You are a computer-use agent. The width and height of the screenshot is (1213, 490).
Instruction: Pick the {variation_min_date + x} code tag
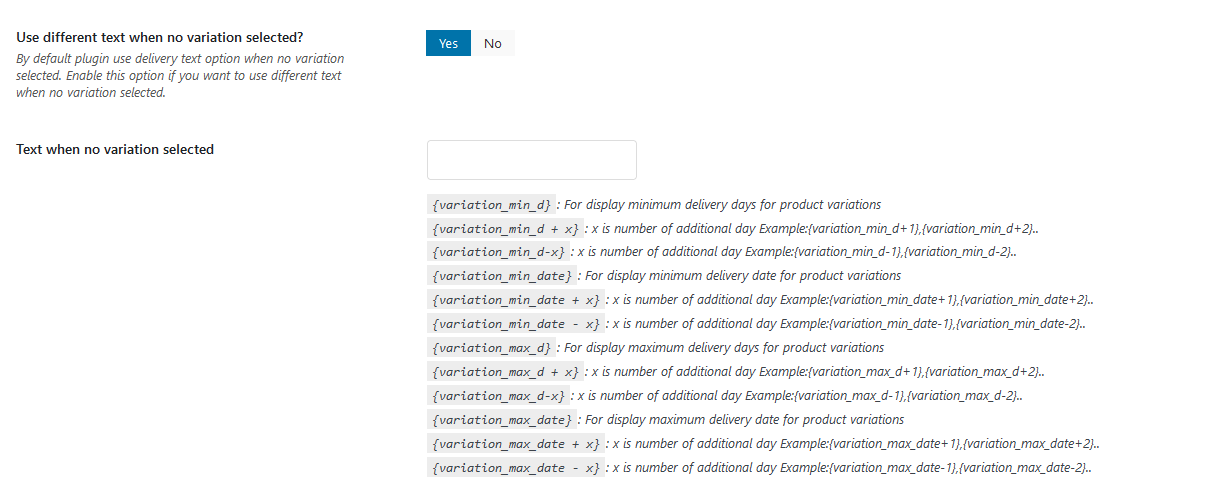coord(516,300)
